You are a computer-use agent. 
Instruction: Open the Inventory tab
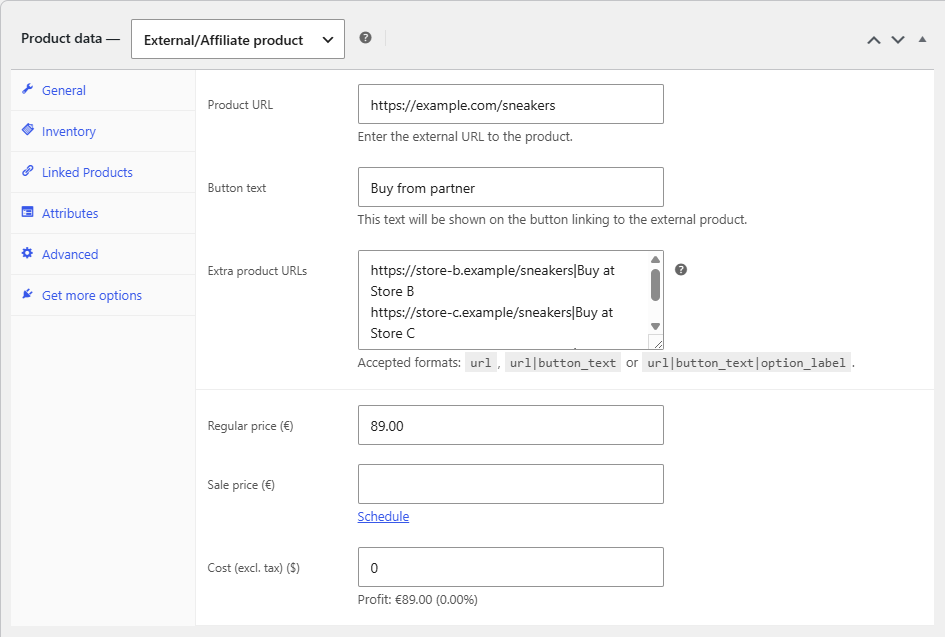(103, 131)
